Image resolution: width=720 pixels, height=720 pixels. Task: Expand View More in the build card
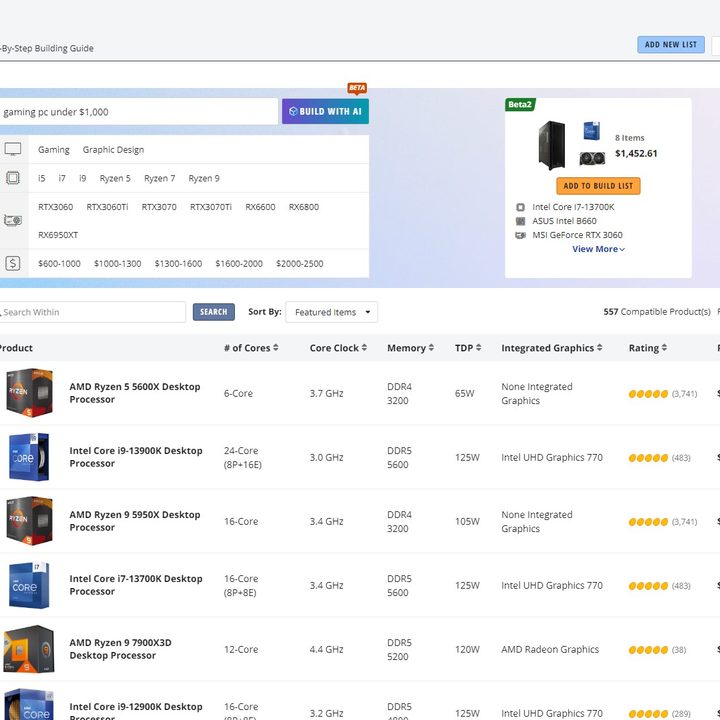[x=598, y=249]
